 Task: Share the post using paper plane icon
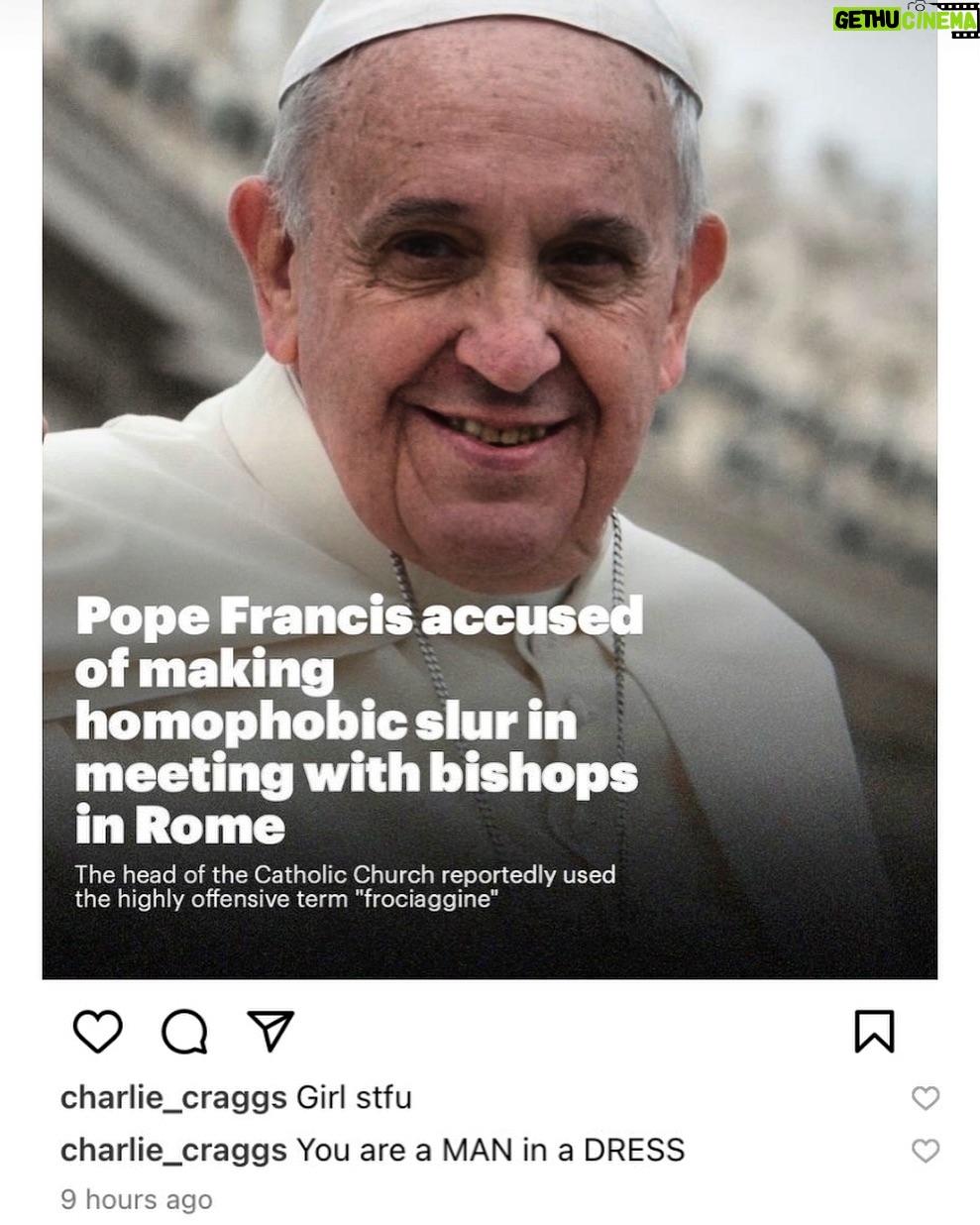(x=271, y=1031)
